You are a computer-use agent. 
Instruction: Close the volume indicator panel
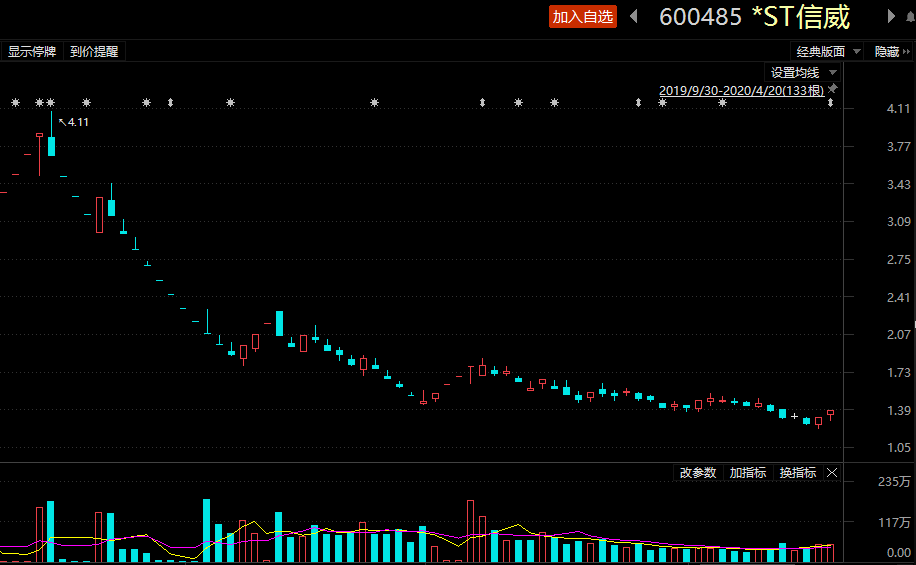[x=832, y=473]
